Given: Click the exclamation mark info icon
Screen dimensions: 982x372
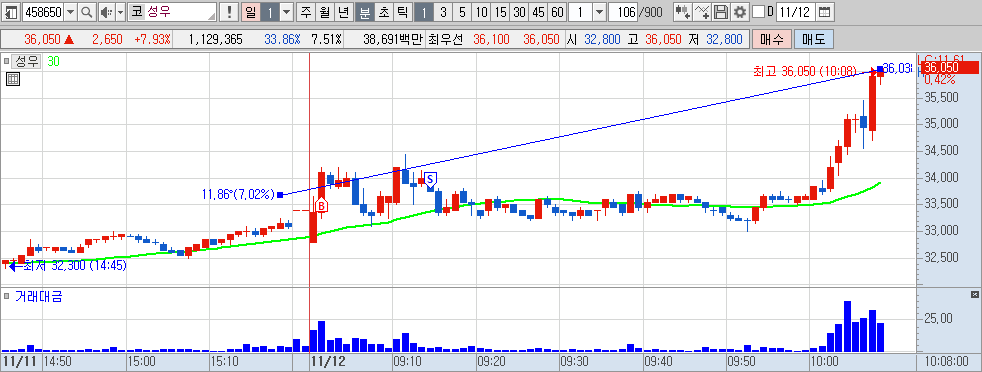Looking at the screenshot, I should point(229,12).
